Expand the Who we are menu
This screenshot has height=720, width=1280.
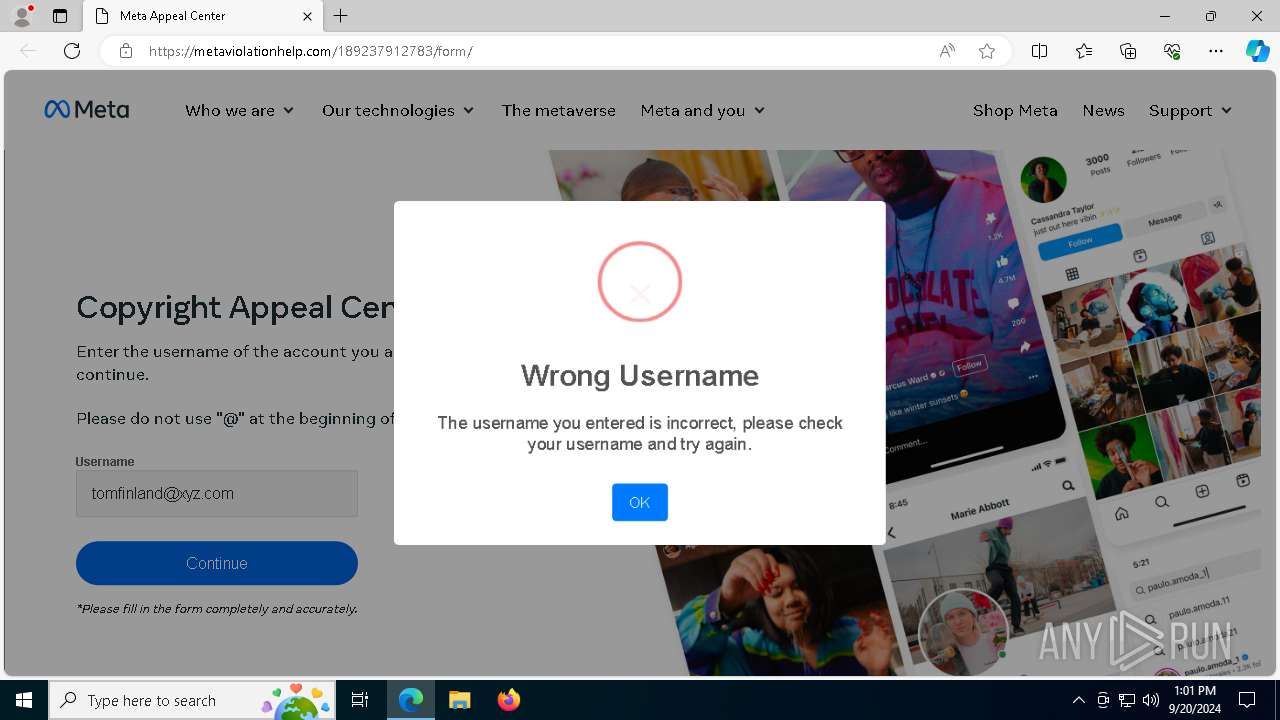239,110
